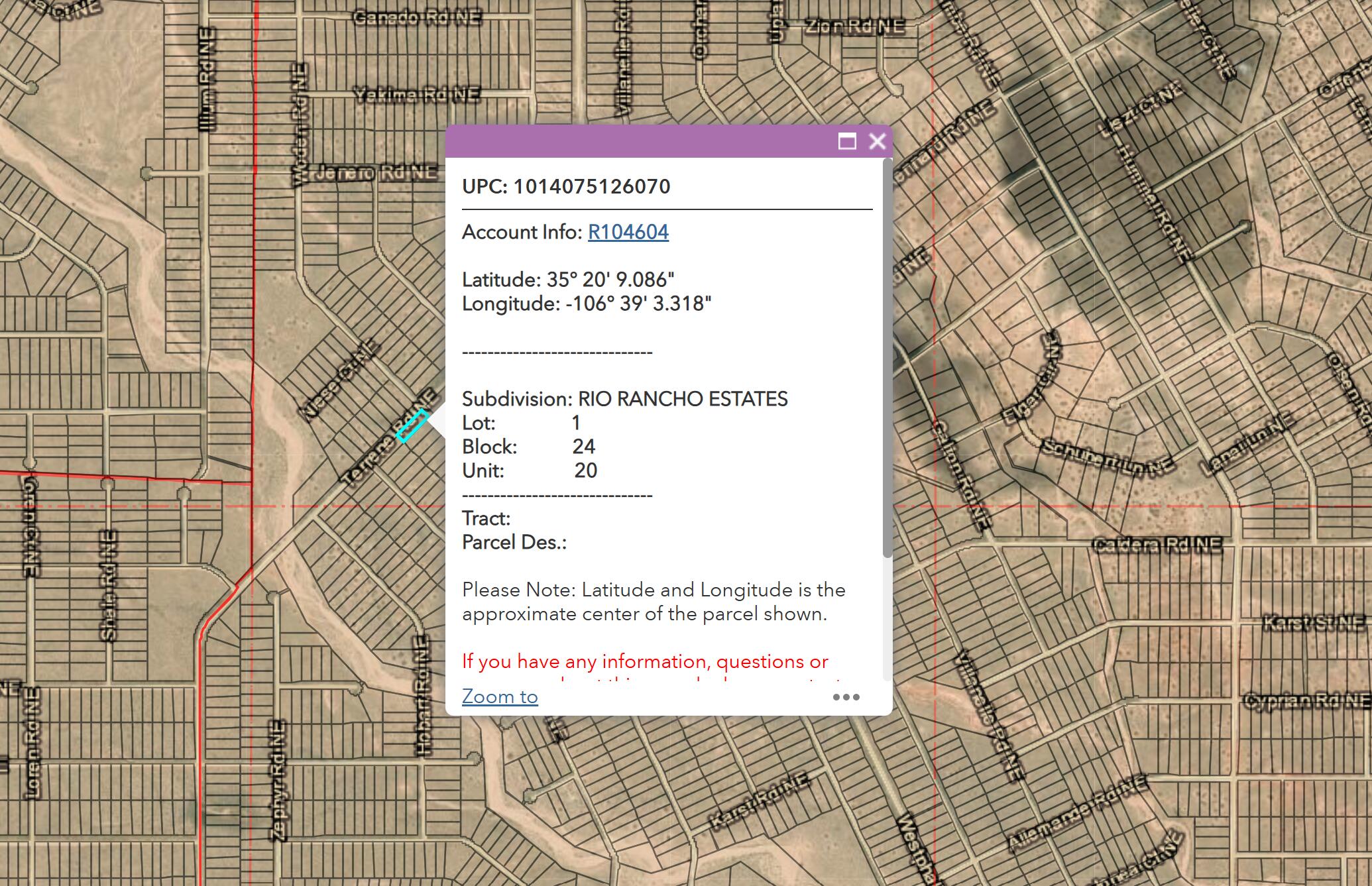This screenshot has width=1372, height=886.
Task: Click the Zoom to link
Action: 500,696
